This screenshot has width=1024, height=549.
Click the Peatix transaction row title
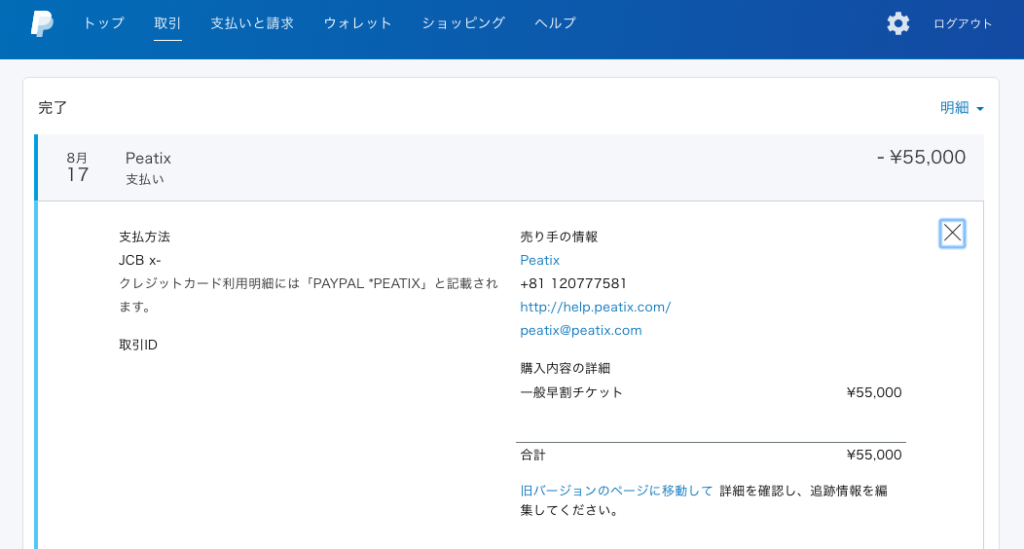click(x=148, y=158)
